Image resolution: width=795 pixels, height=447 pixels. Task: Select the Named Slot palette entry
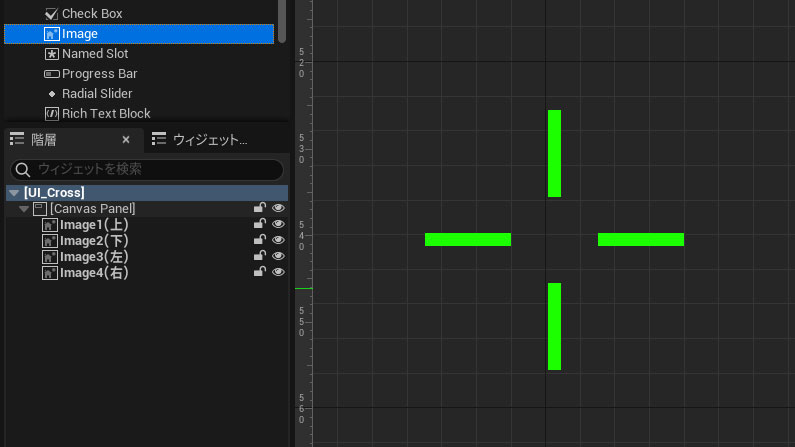(139, 54)
